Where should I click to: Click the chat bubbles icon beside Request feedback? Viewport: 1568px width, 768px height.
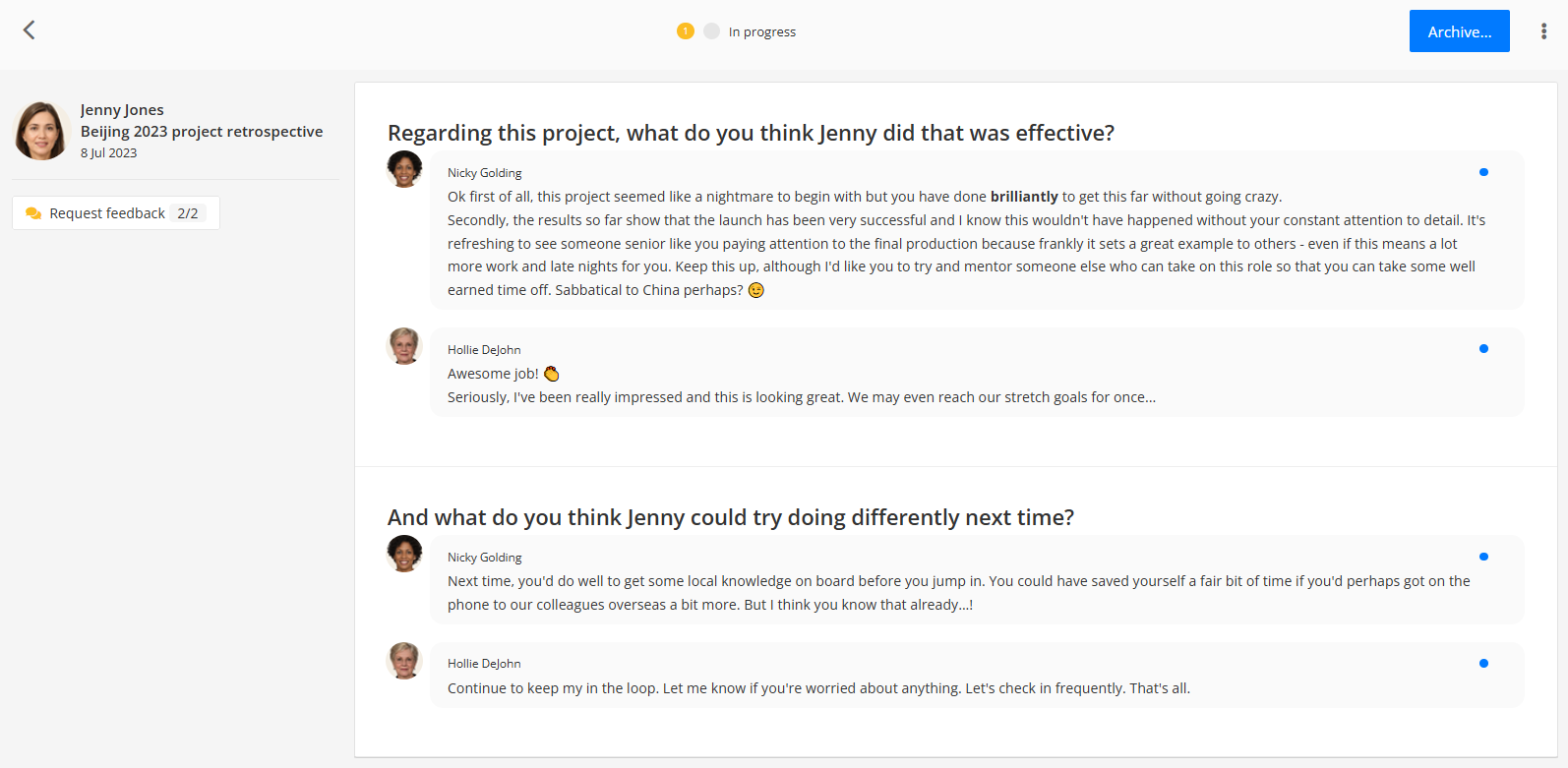(x=33, y=213)
